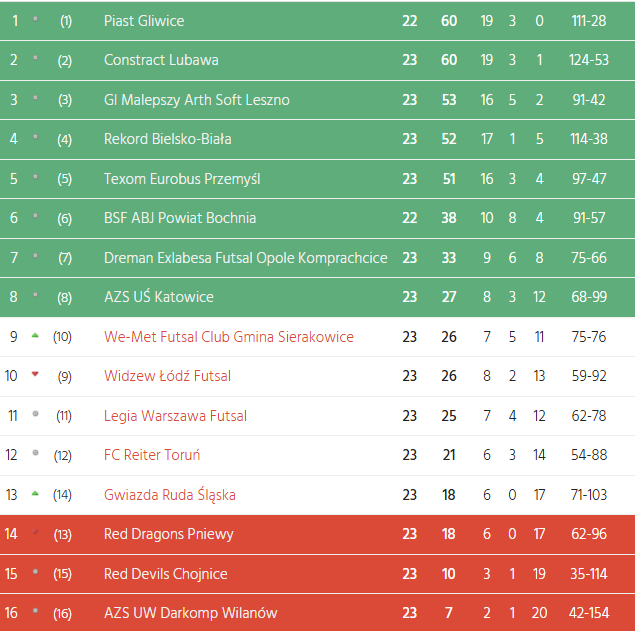Click green up arrow beside We-Met Futsal Club
635x631 pixels.
coord(35,336)
